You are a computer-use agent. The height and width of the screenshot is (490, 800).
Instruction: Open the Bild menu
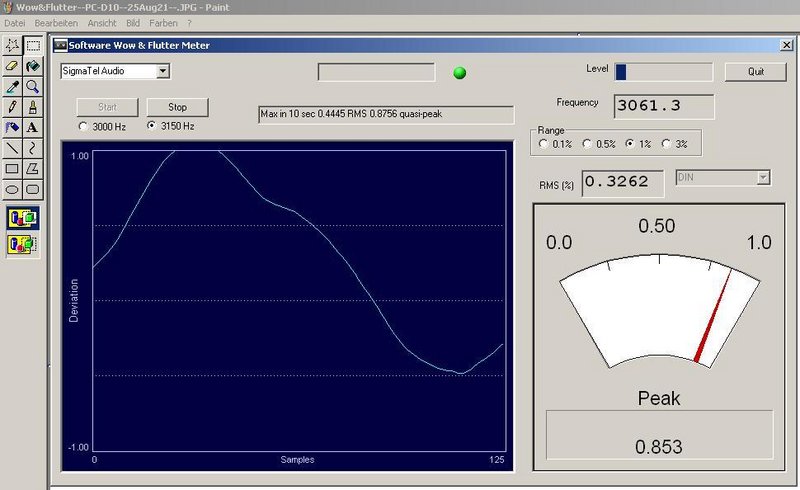coord(133,23)
